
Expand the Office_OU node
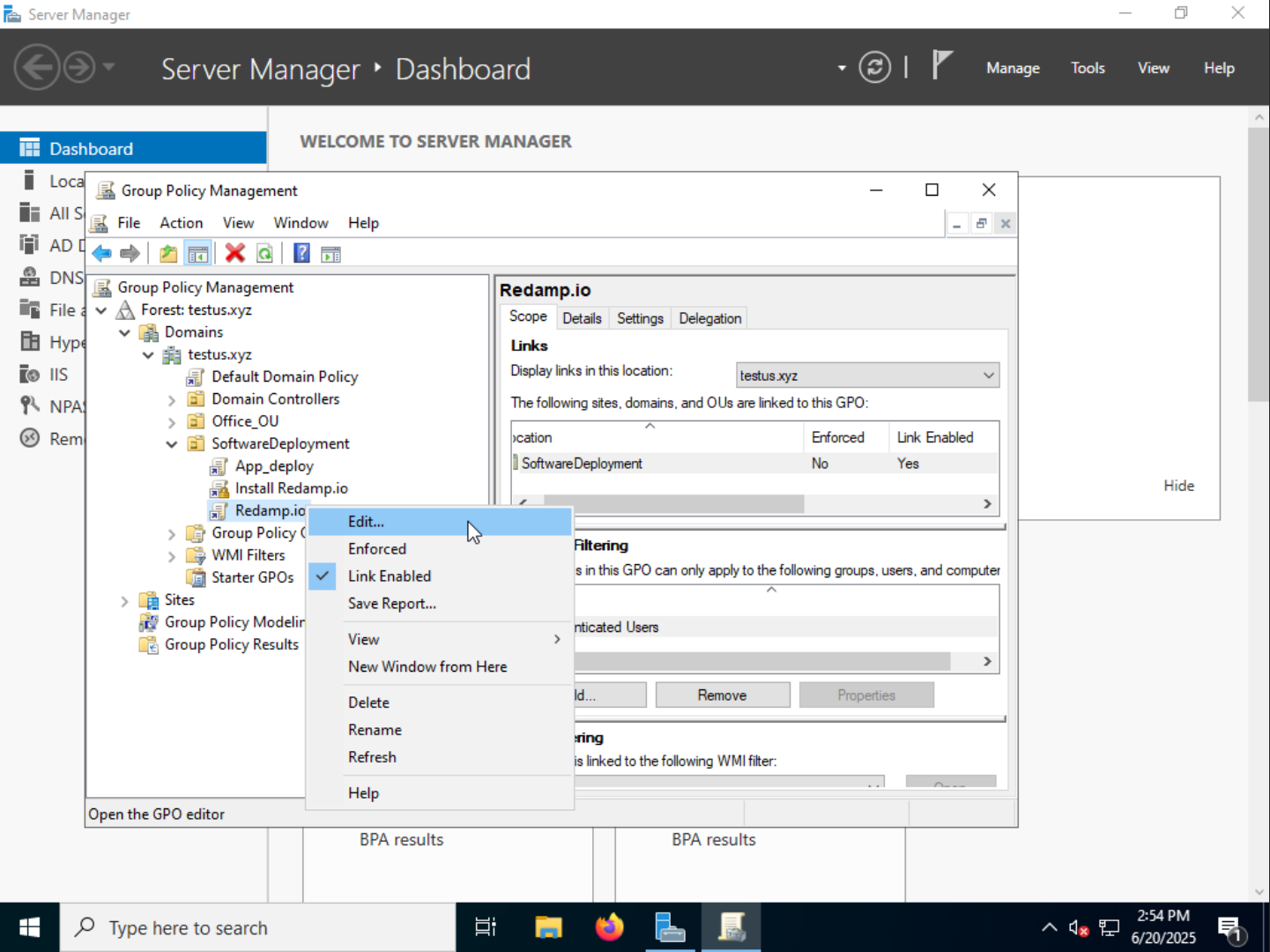click(x=172, y=422)
